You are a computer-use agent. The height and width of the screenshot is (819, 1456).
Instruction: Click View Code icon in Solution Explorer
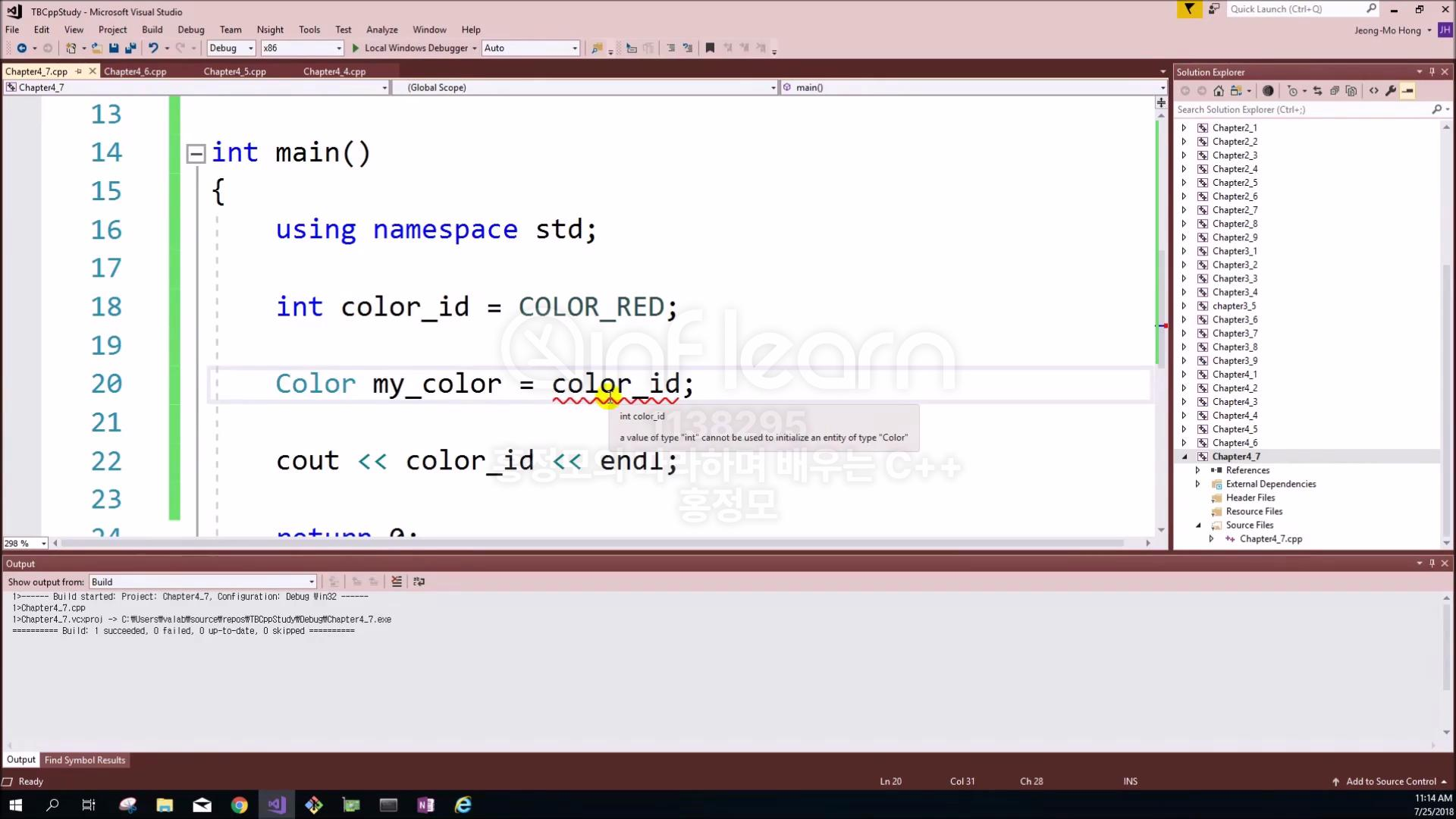click(1374, 91)
